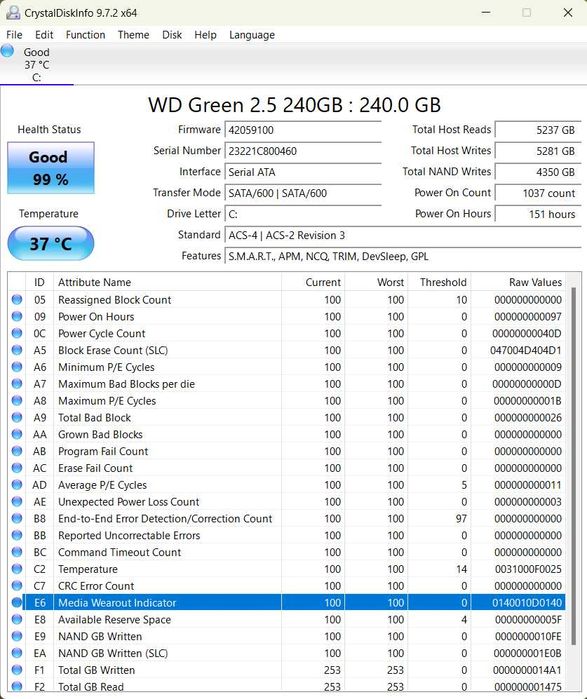This screenshot has width=587, height=699.
Task: Click the status orb for Reported Uncorrectable Errors
Action: click(17, 535)
